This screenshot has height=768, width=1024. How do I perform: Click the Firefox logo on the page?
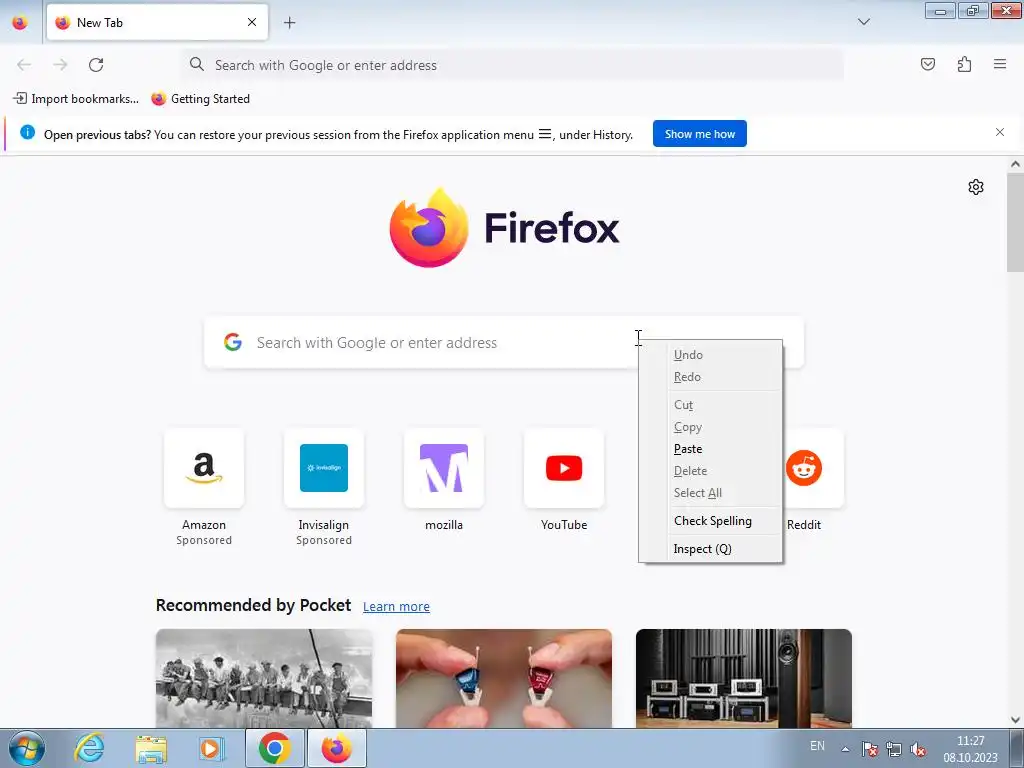tap(504, 228)
